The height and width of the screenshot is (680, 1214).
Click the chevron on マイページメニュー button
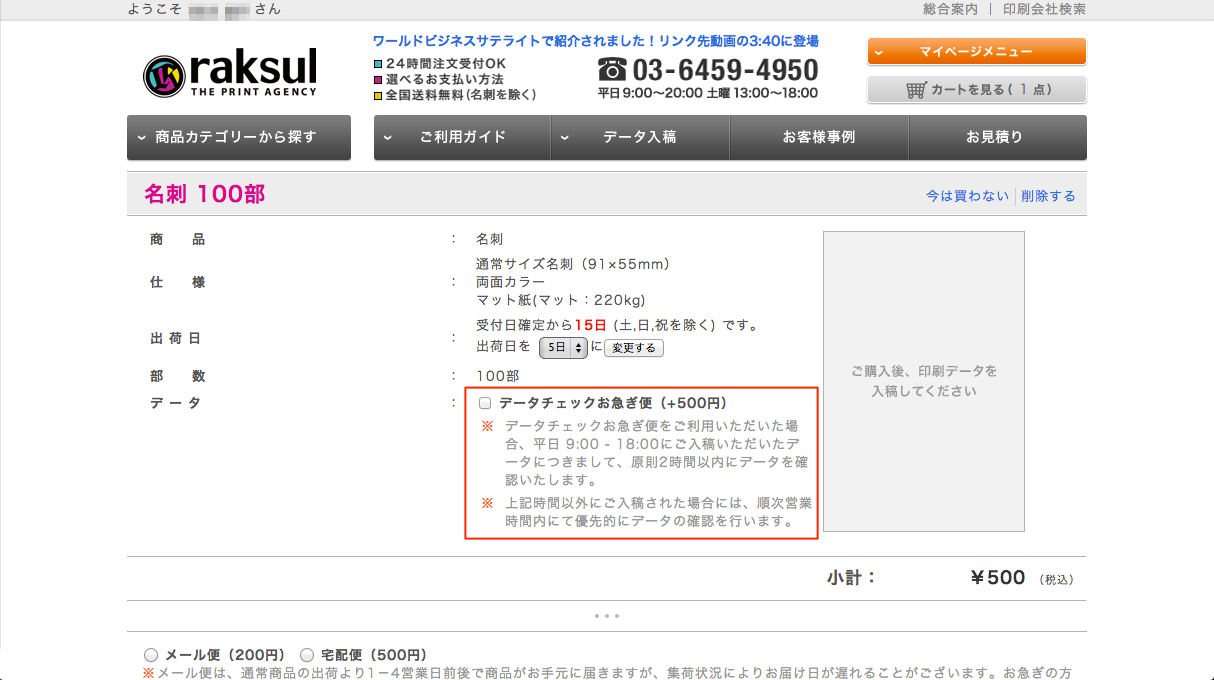click(877, 52)
